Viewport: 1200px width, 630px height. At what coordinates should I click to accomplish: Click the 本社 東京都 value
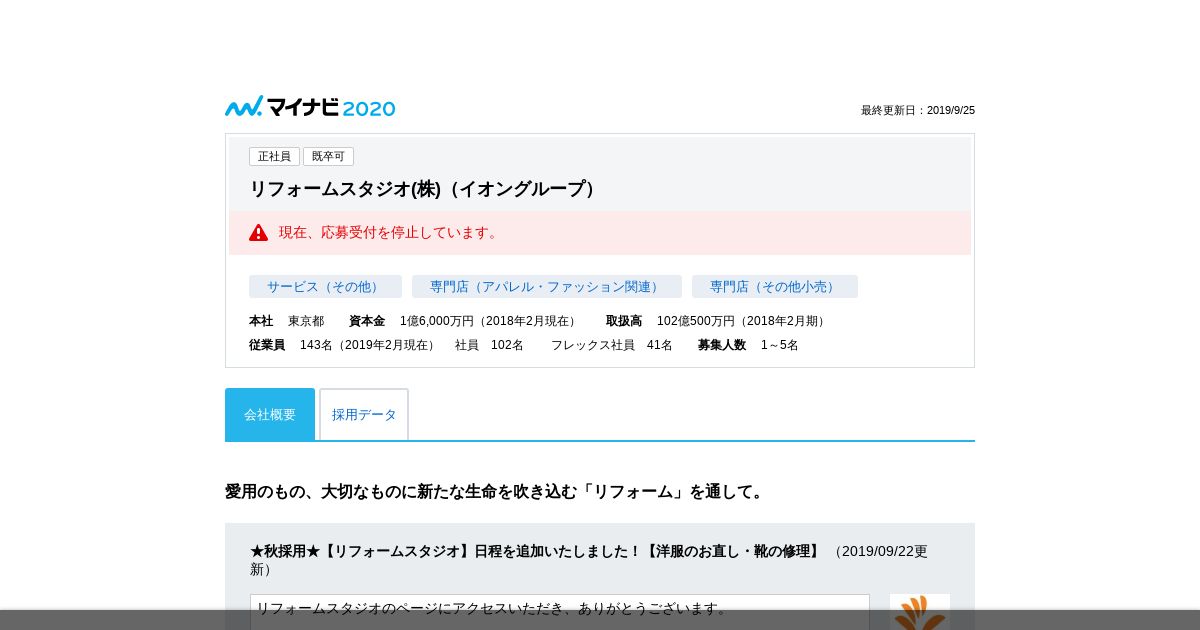tap(306, 321)
